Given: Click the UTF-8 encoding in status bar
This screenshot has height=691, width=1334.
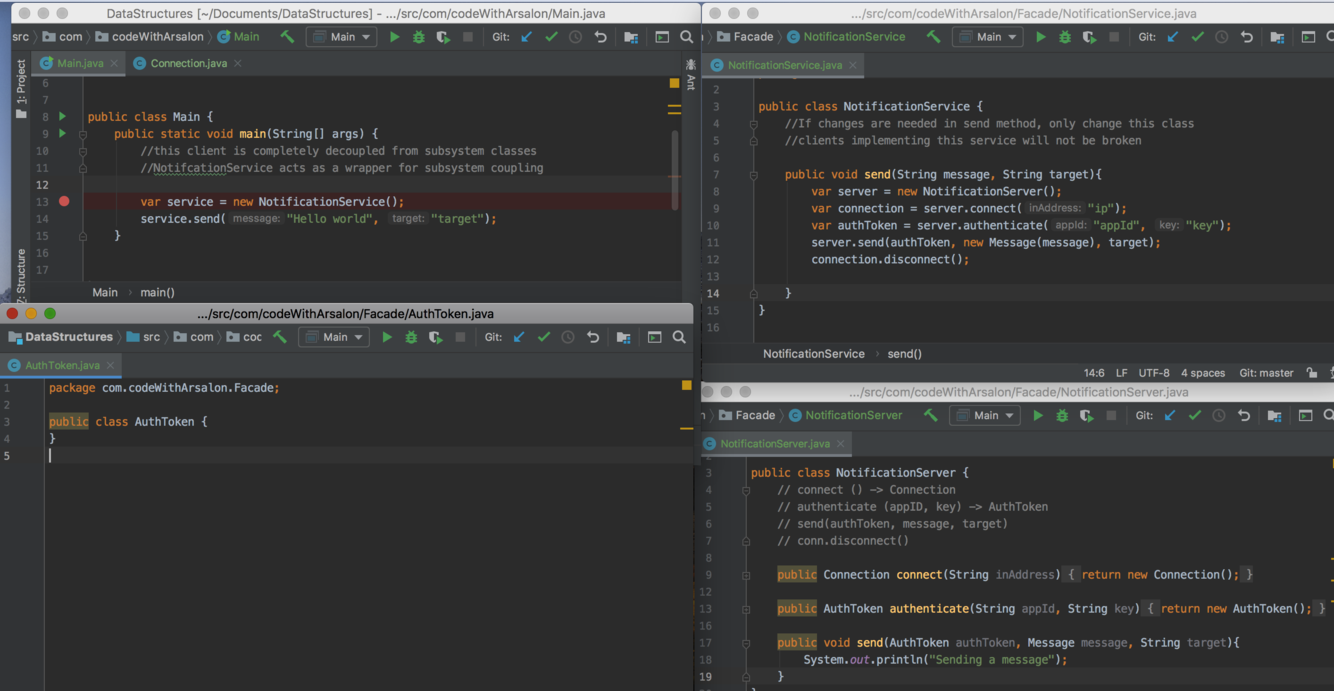Looking at the screenshot, I should (x=1153, y=373).
